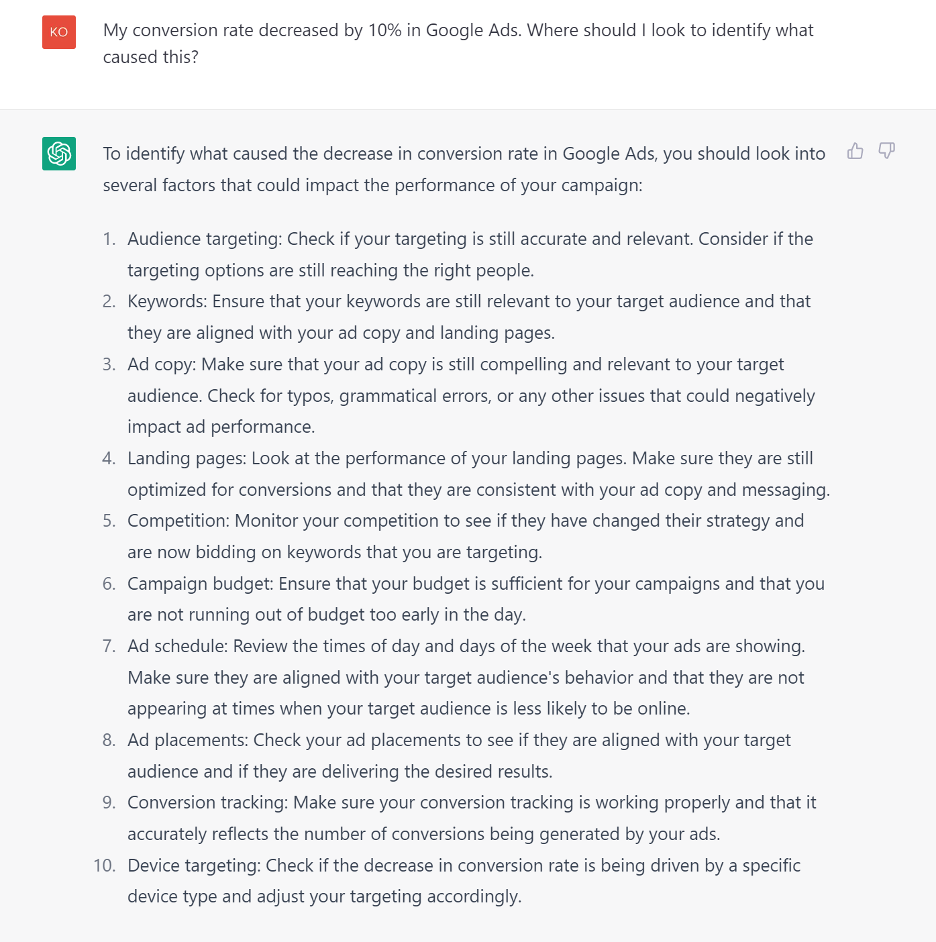
Task: Click the thumbs down icon on the response
Action: (886, 151)
